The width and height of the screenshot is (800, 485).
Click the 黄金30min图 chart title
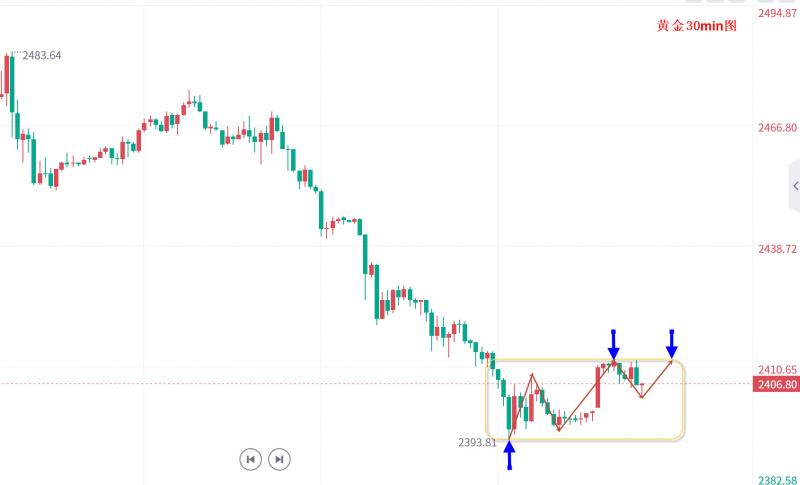(696, 26)
